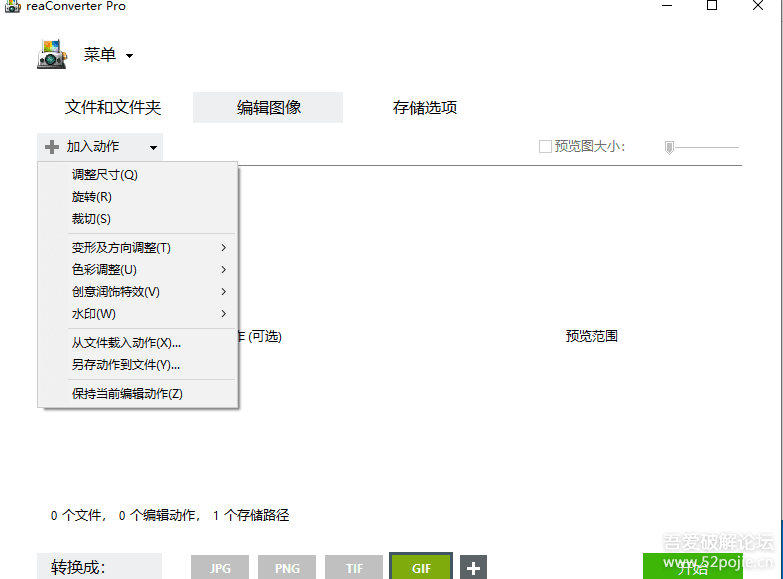Open the 菜单 dropdown arrow

(130, 56)
